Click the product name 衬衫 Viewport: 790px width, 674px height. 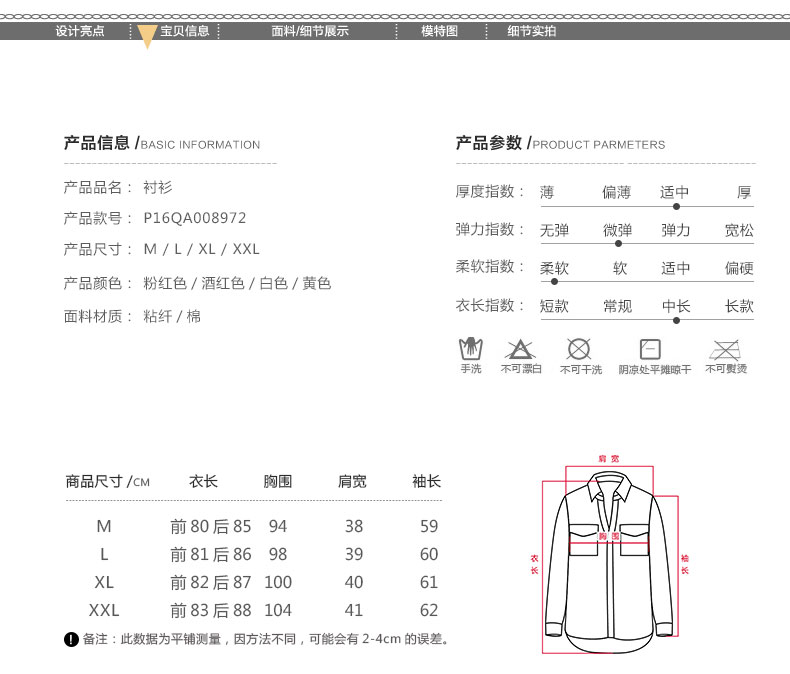pyautogui.click(x=158, y=187)
